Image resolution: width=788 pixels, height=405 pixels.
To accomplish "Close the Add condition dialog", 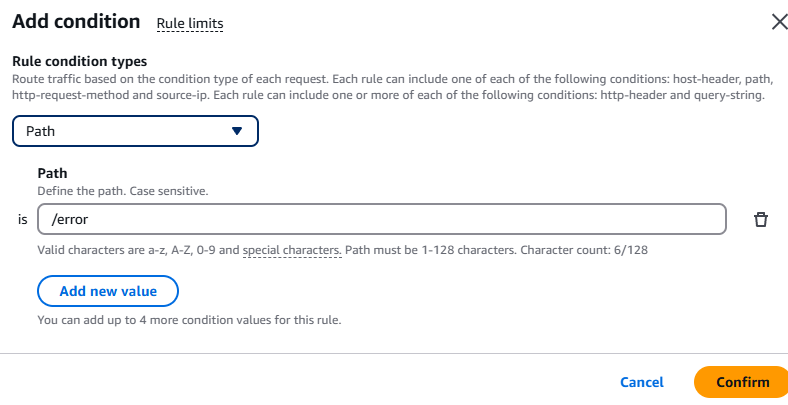I will pos(779,22).
